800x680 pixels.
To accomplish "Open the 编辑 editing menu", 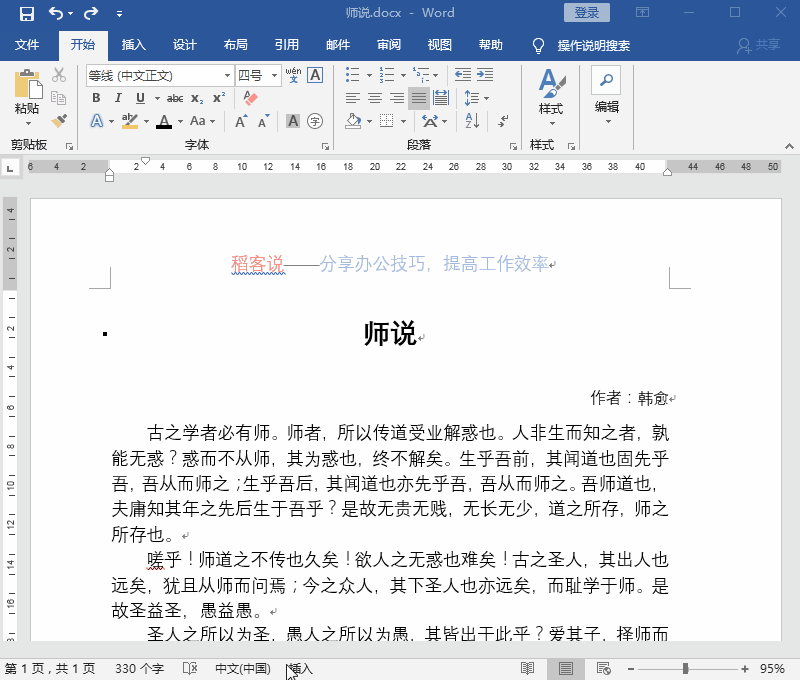I will point(606,96).
